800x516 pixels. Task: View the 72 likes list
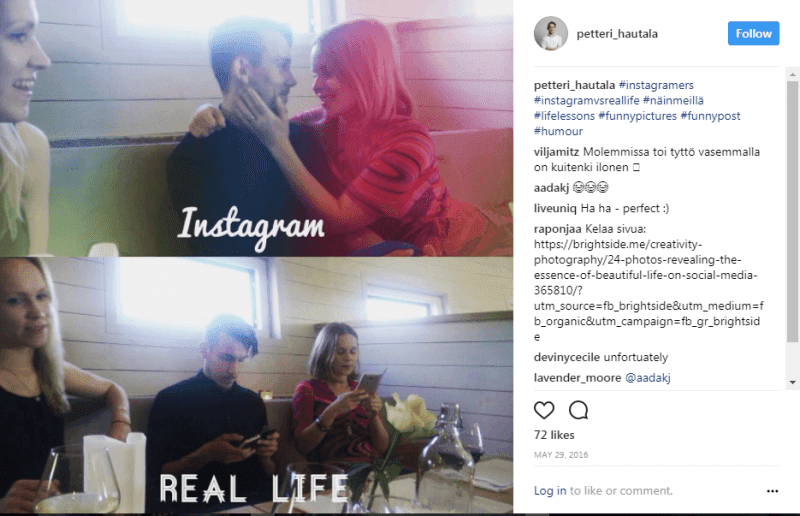(x=554, y=435)
